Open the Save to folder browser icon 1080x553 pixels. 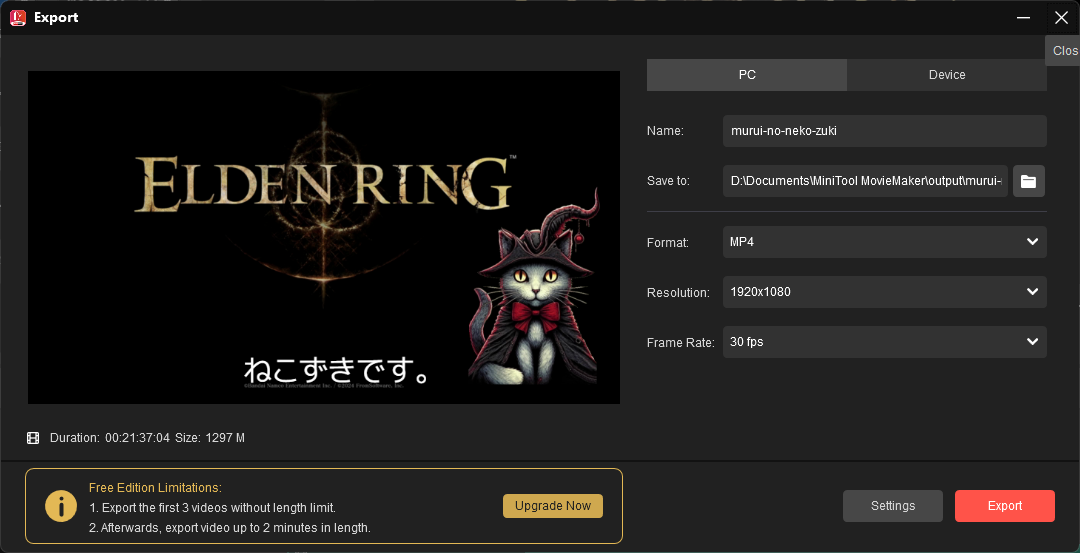[x=1028, y=181]
